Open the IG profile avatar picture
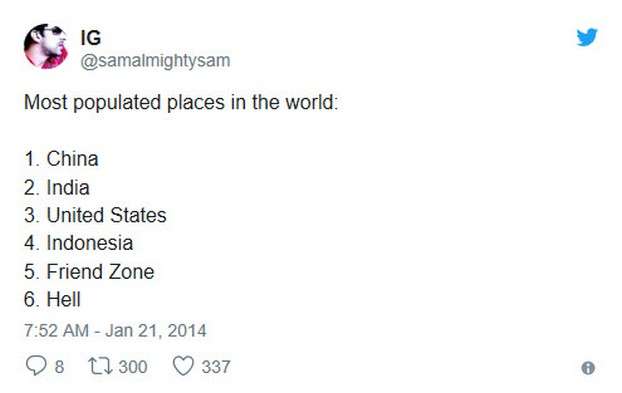The width and height of the screenshot is (622, 393). pyautogui.click(x=46, y=46)
